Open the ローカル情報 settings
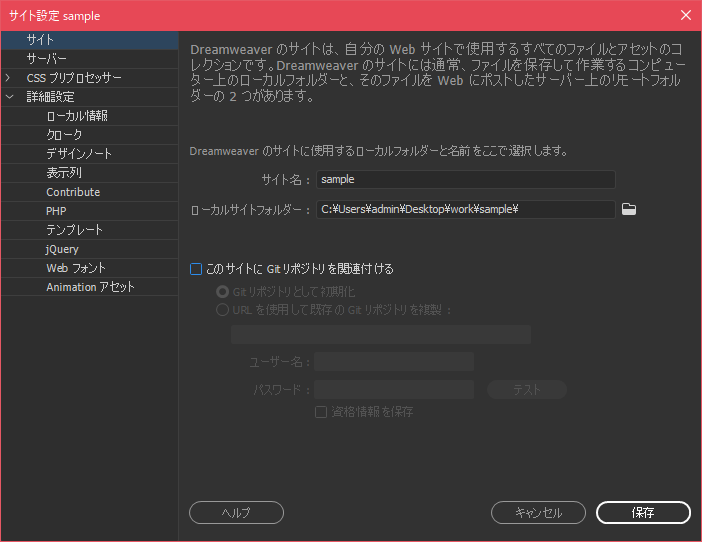Viewport: 702px width, 542px height. [90, 116]
